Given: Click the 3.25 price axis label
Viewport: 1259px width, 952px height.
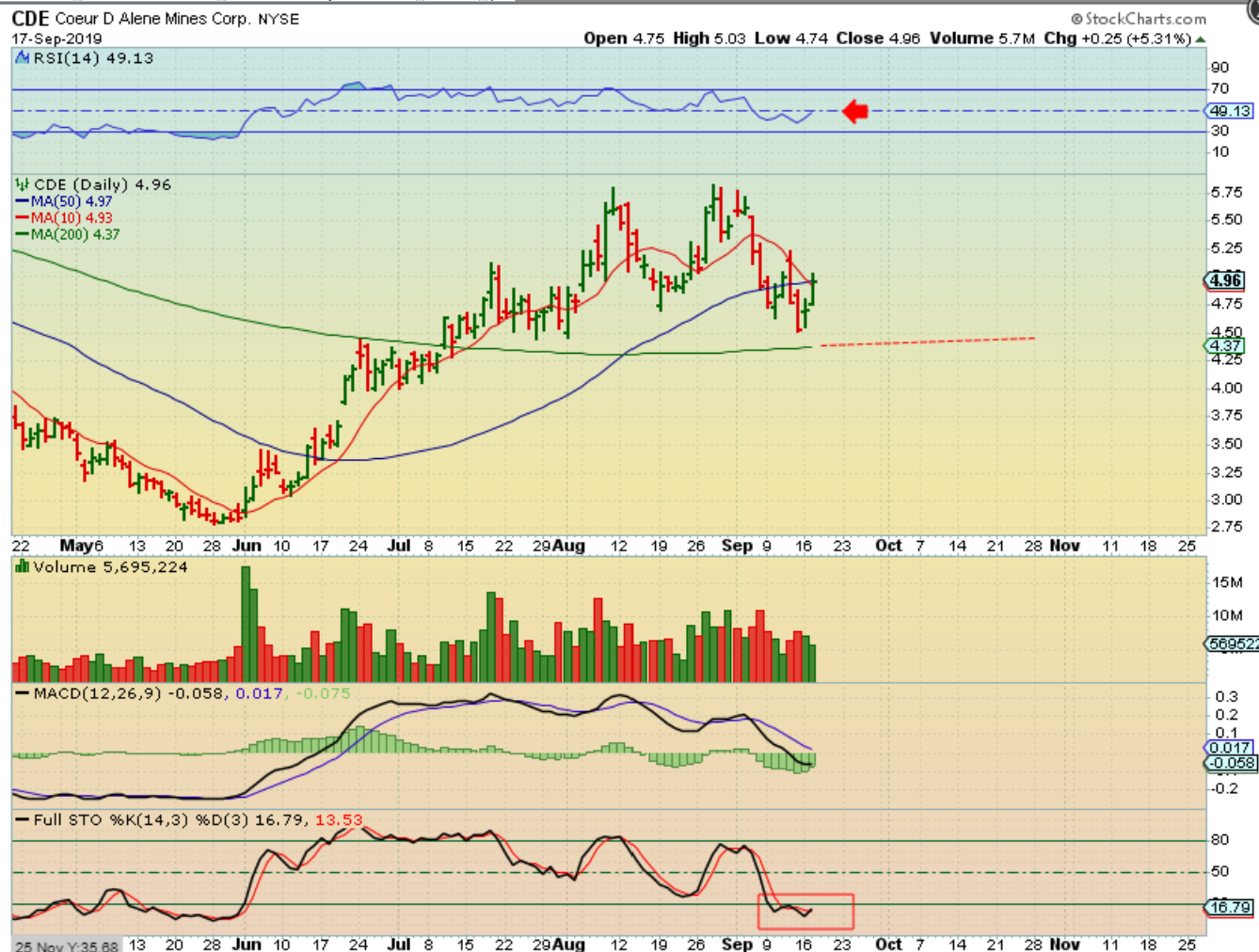Looking at the screenshot, I should pyautogui.click(x=1226, y=471).
